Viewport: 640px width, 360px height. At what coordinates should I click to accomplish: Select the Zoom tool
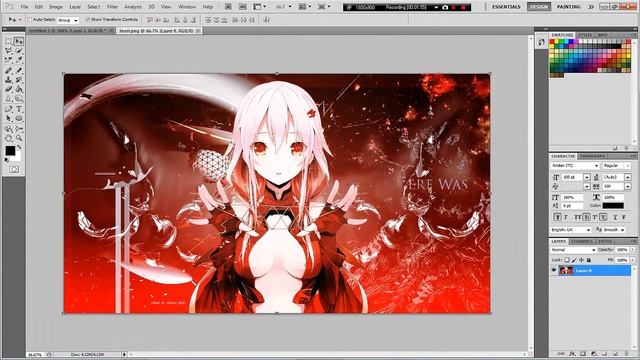coord(19,138)
